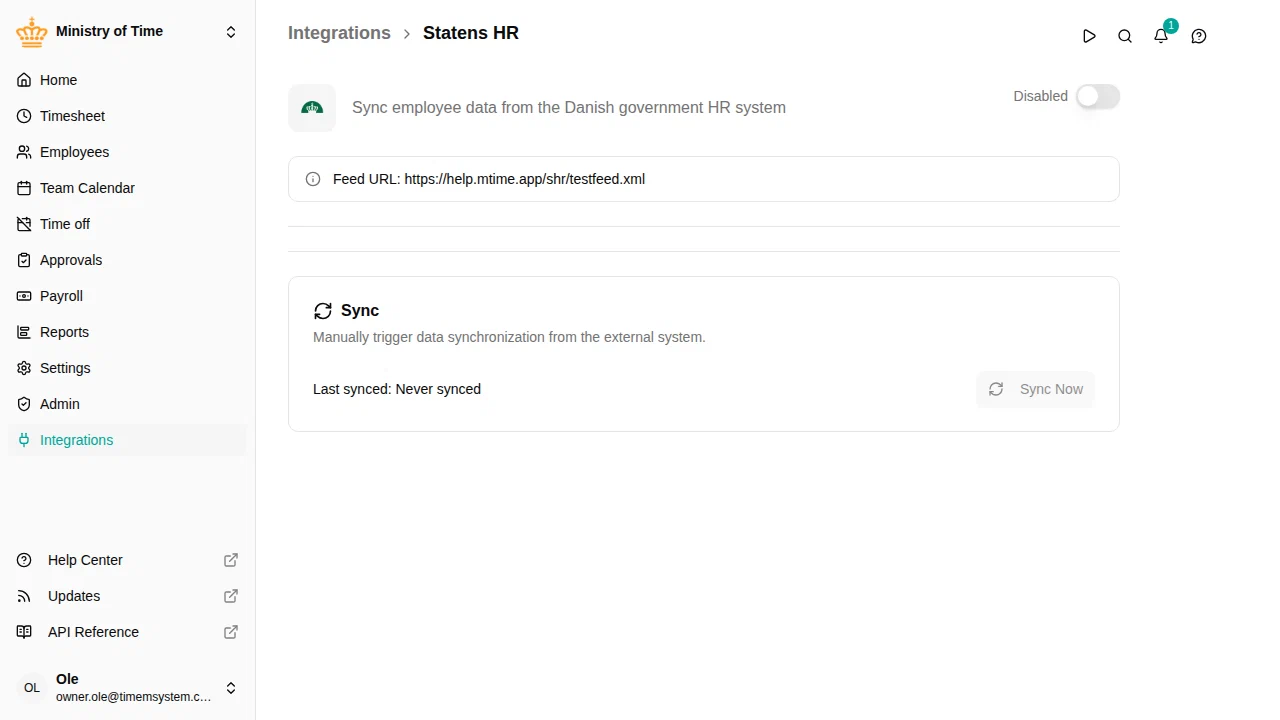The height and width of the screenshot is (720, 1280).
Task: Enable the Statens HR integration toggle
Action: [1098, 96]
